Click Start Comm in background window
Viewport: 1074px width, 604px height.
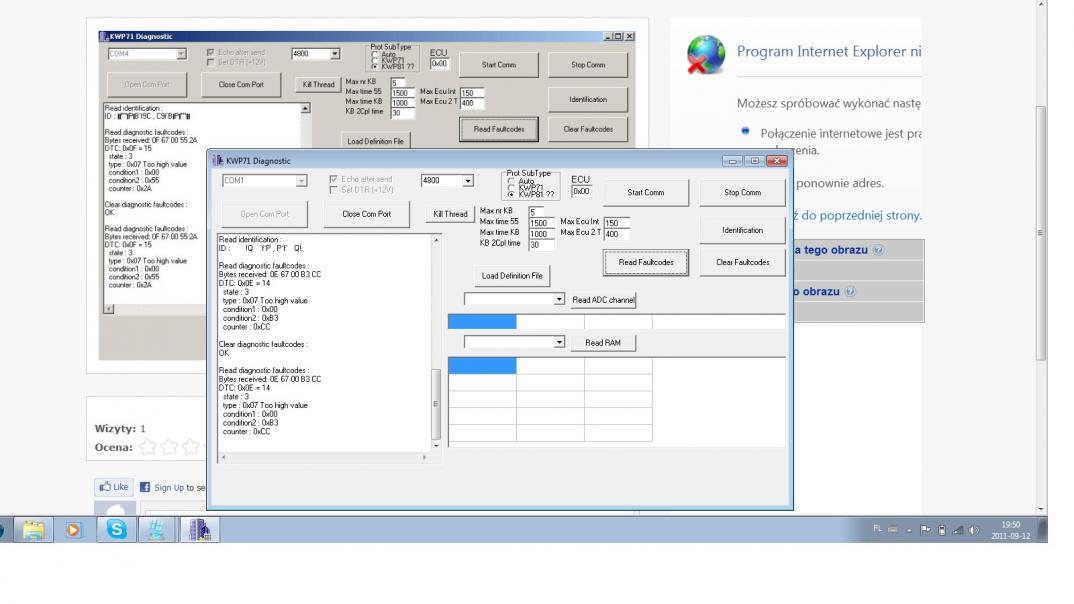point(499,64)
